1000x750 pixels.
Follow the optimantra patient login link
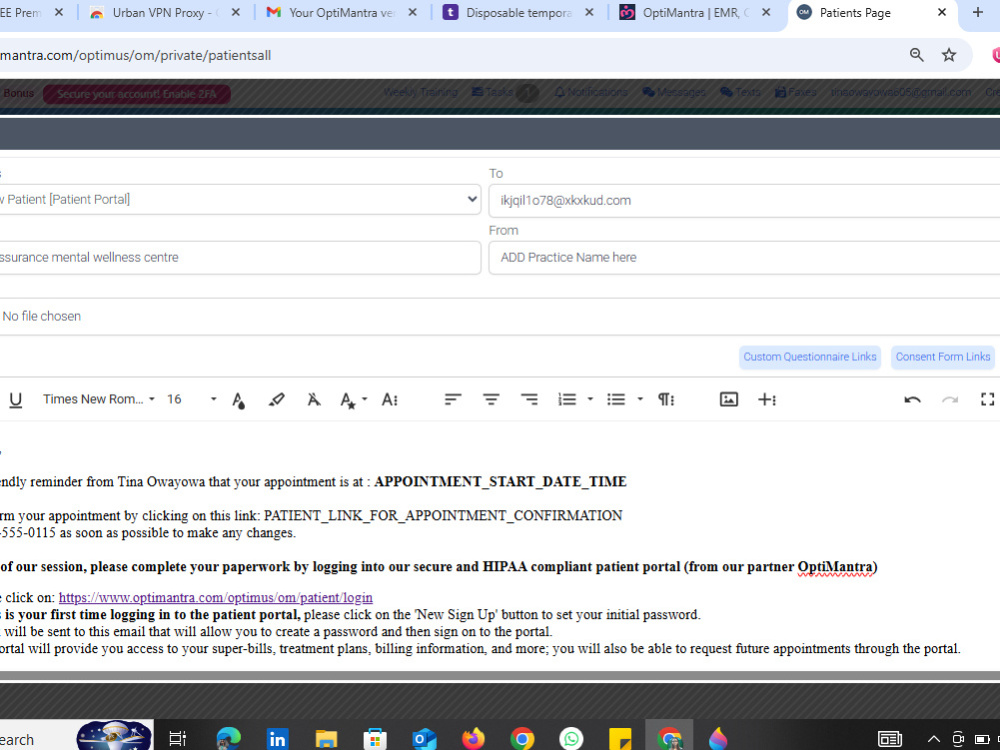tap(216, 598)
